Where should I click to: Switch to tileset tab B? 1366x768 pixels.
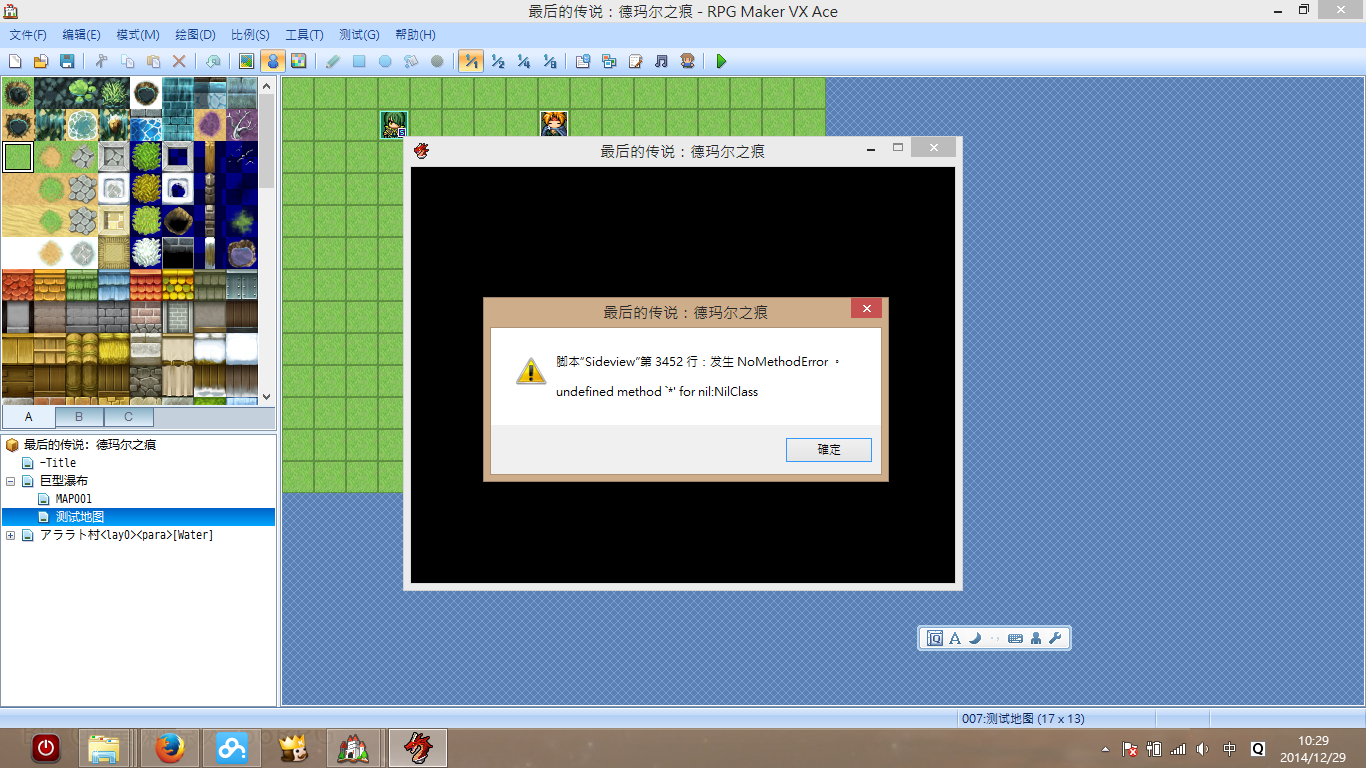[79, 417]
